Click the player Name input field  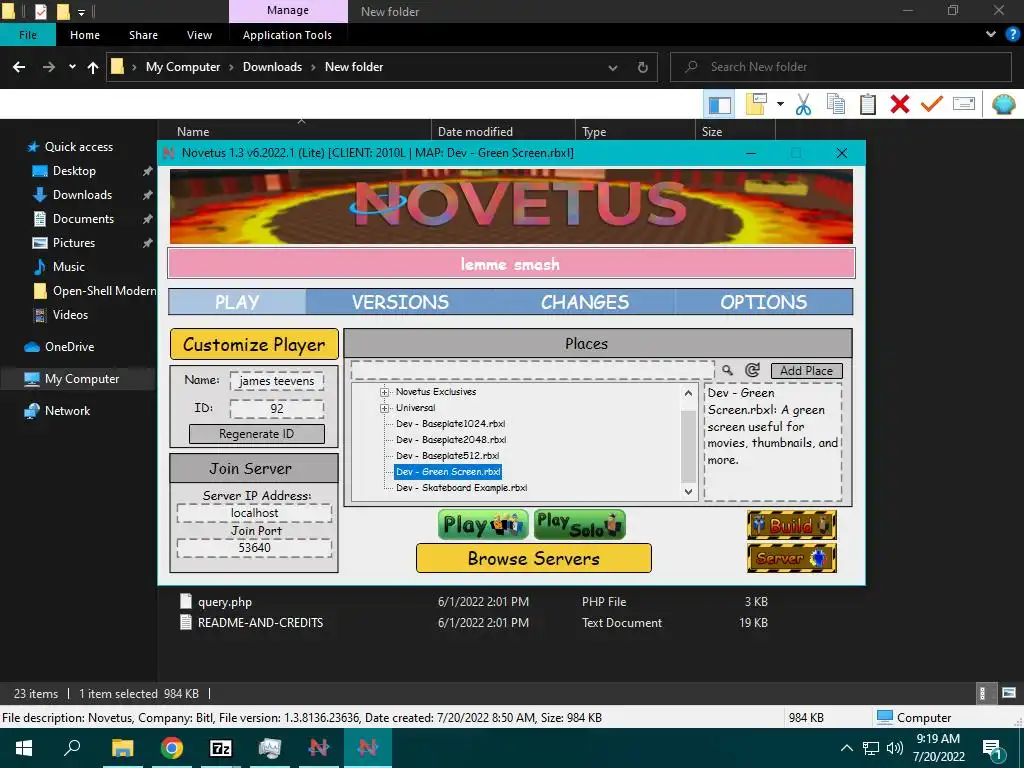pyautogui.click(x=277, y=381)
